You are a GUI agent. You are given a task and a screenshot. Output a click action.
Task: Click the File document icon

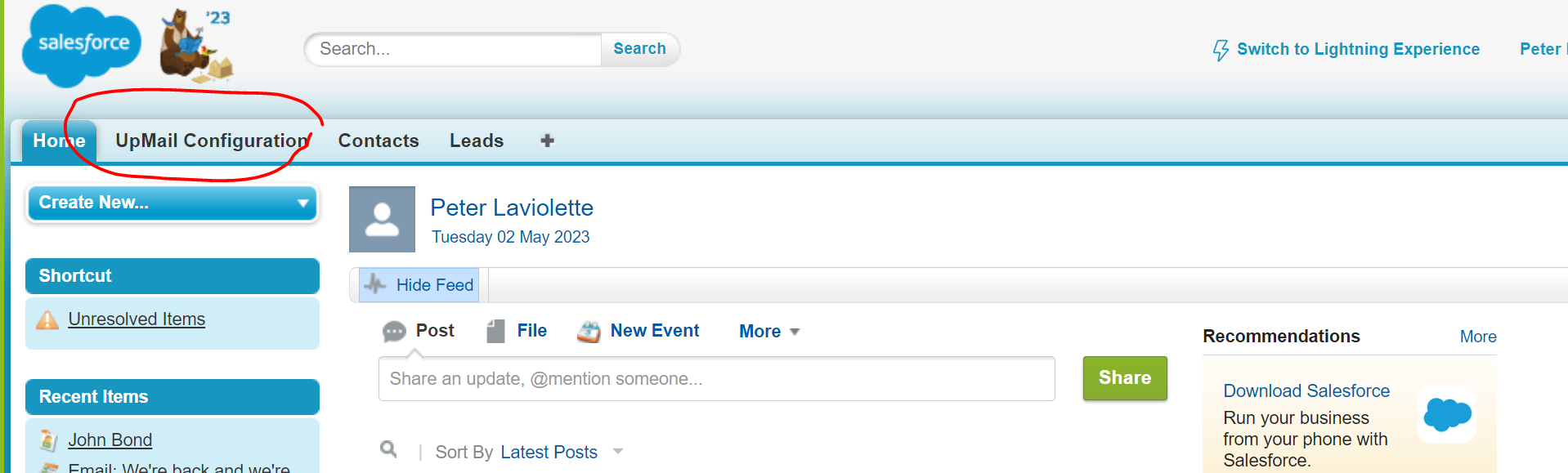[x=495, y=331]
